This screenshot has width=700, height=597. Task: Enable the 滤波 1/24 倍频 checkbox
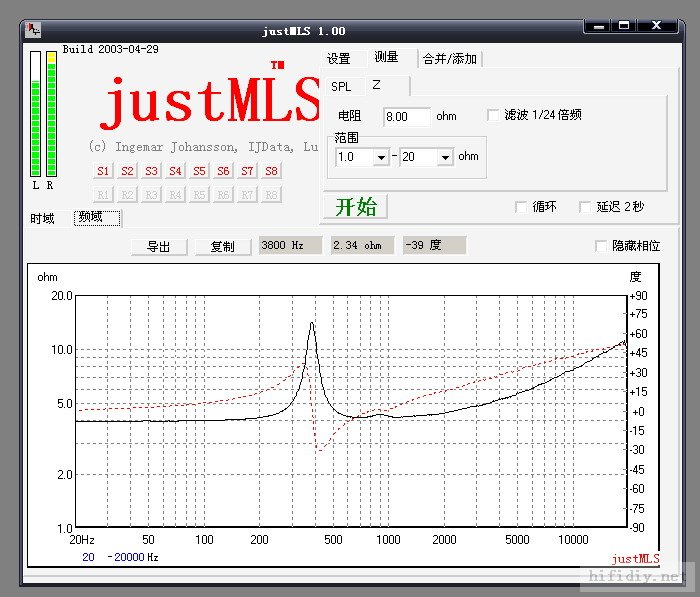[x=493, y=116]
